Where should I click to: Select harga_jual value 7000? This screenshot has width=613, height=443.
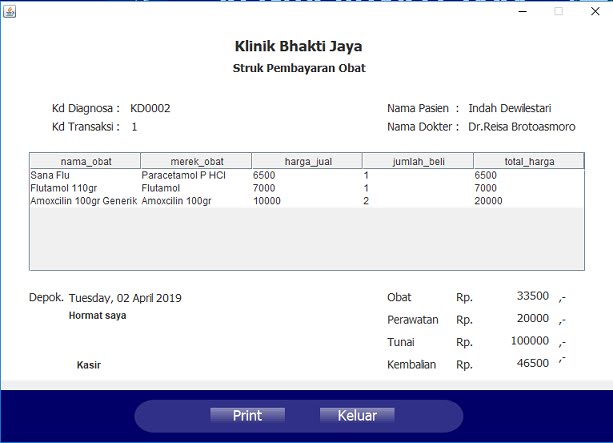(x=307, y=188)
